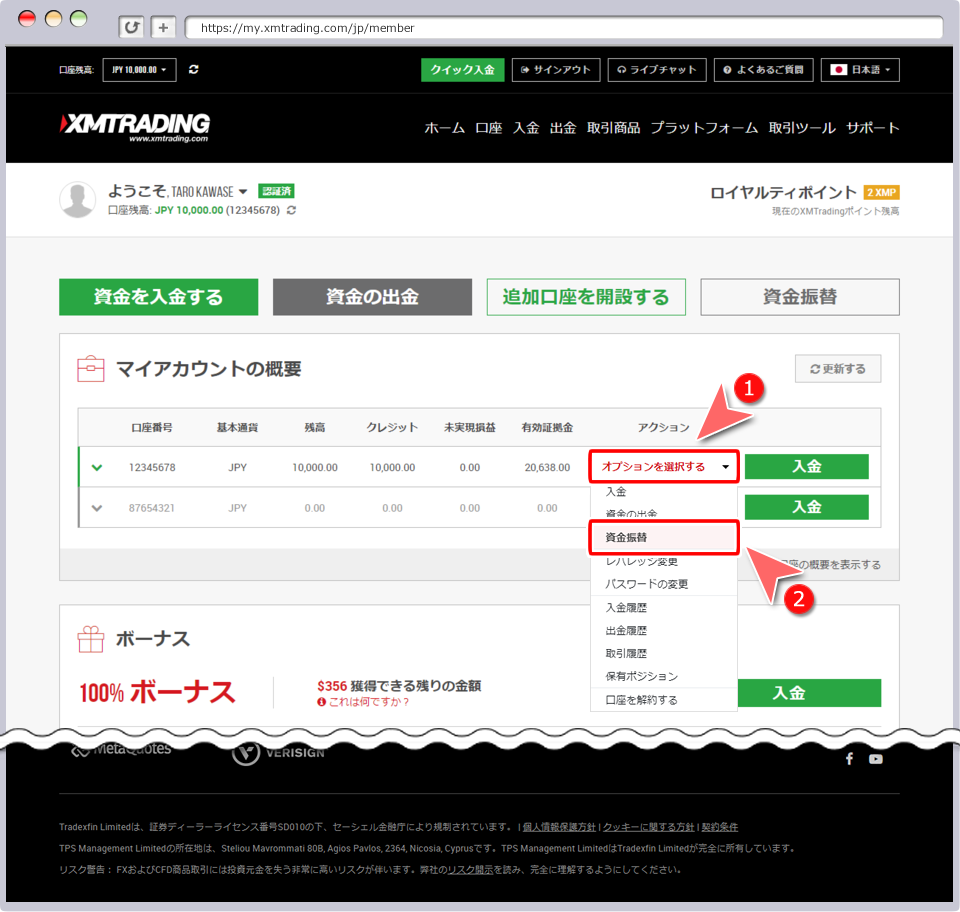The image size is (960, 912).
Task: Open the Facebook icon in footer
Action: (x=849, y=759)
